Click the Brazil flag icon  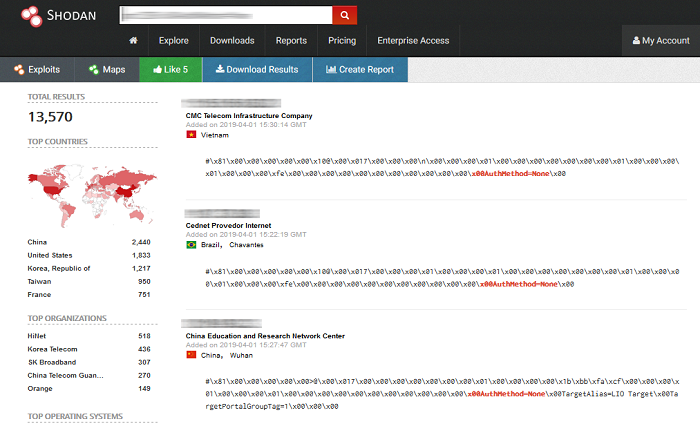point(191,244)
